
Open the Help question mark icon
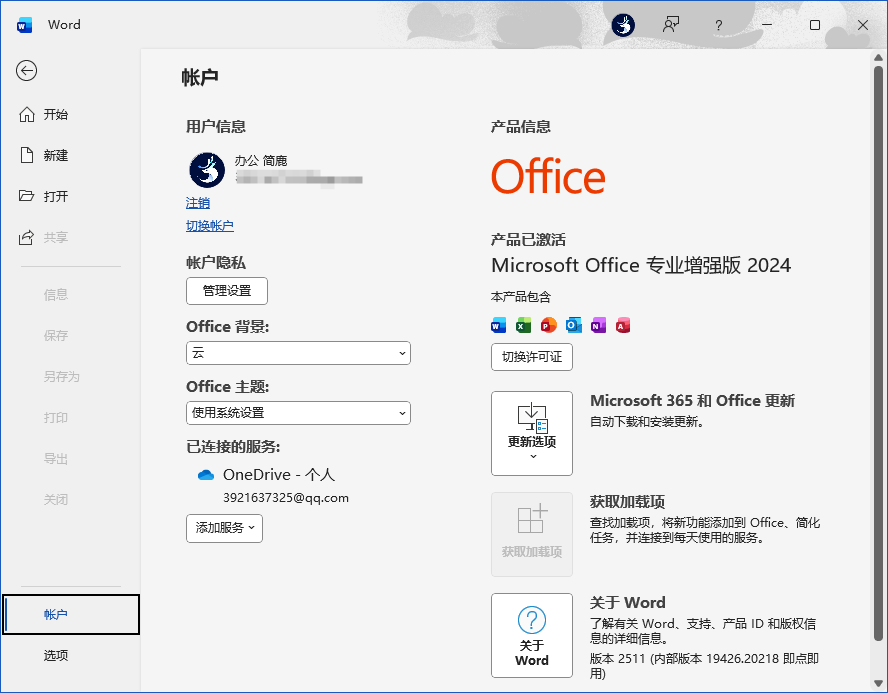718,25
